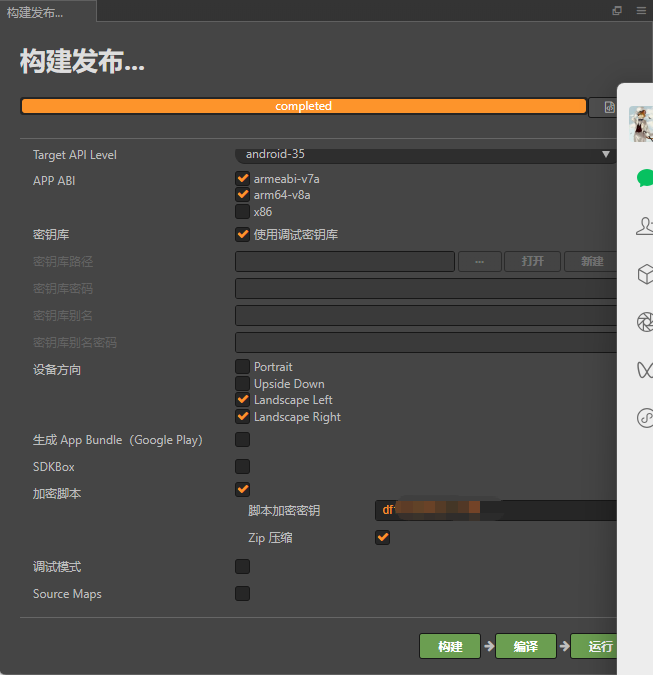
Task: Click the WeChat profile avatar
Action: pos(641,124)
